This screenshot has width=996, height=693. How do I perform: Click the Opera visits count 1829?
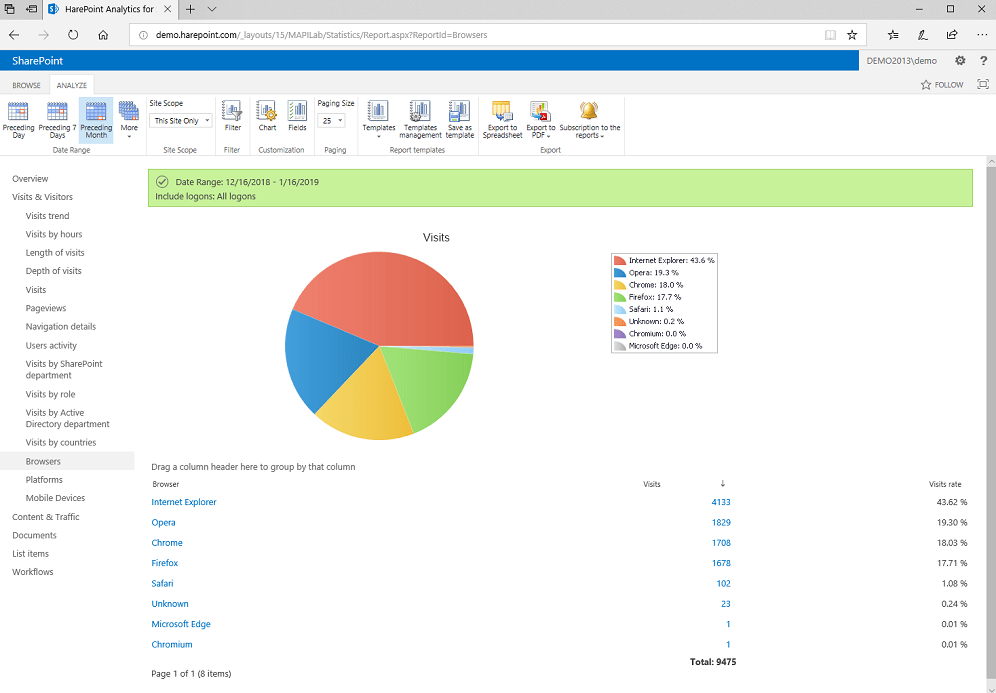point(721,522)
